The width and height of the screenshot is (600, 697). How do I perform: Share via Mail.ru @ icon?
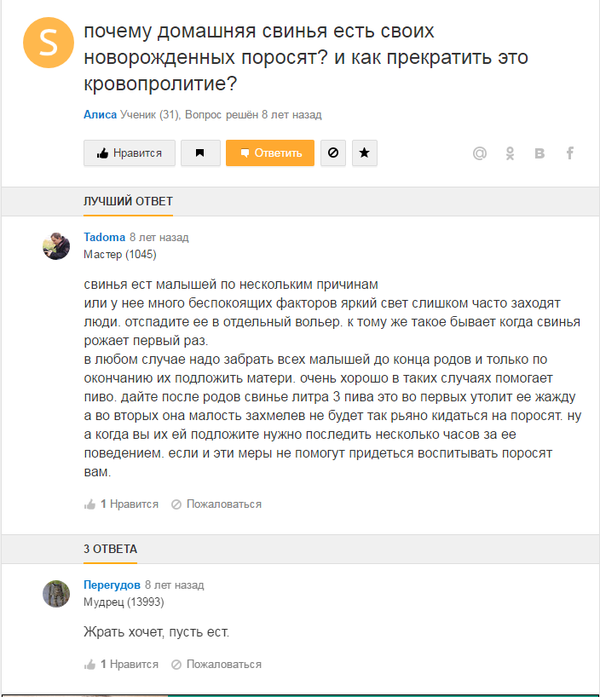pyautogui.click(x=479, y=153)
